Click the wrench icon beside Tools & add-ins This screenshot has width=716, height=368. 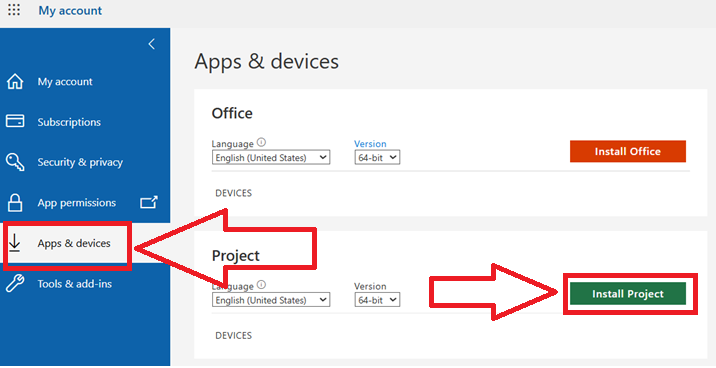click(15, 283)
